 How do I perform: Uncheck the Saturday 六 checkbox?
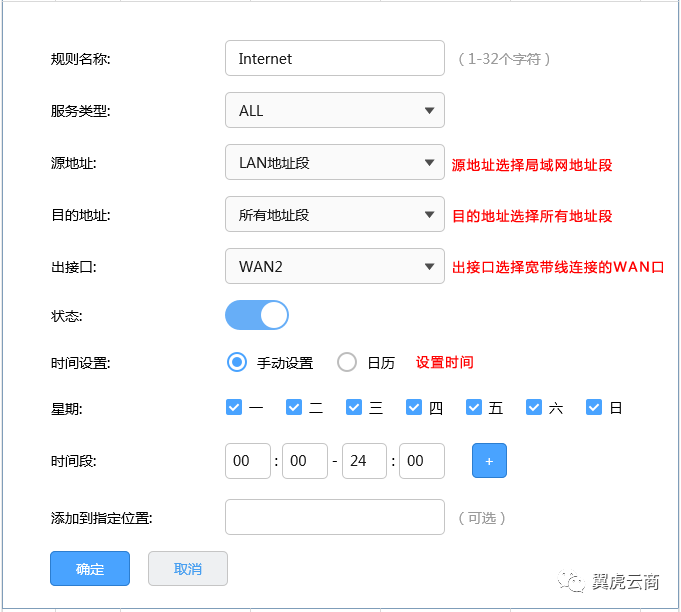point(534,407)
